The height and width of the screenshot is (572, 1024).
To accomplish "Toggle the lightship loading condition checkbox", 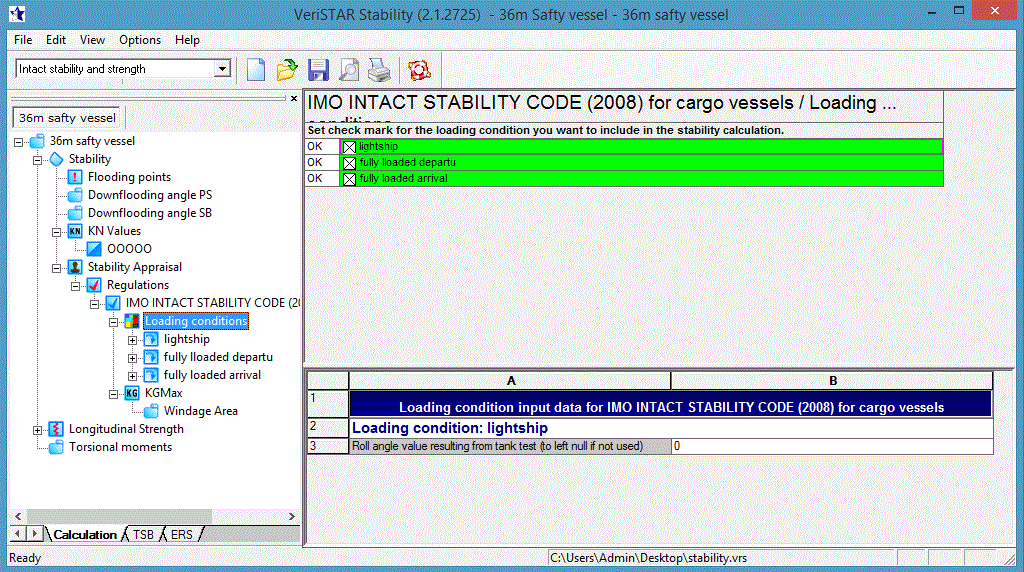I will (x=349, y=147).
